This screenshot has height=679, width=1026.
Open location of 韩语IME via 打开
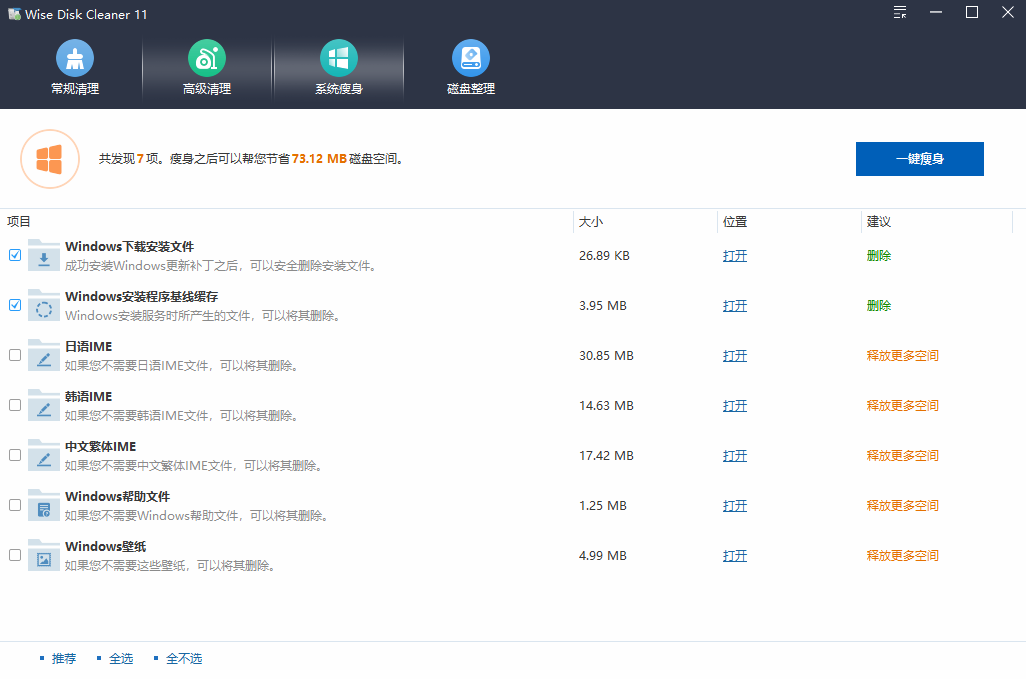coord(735,405)
